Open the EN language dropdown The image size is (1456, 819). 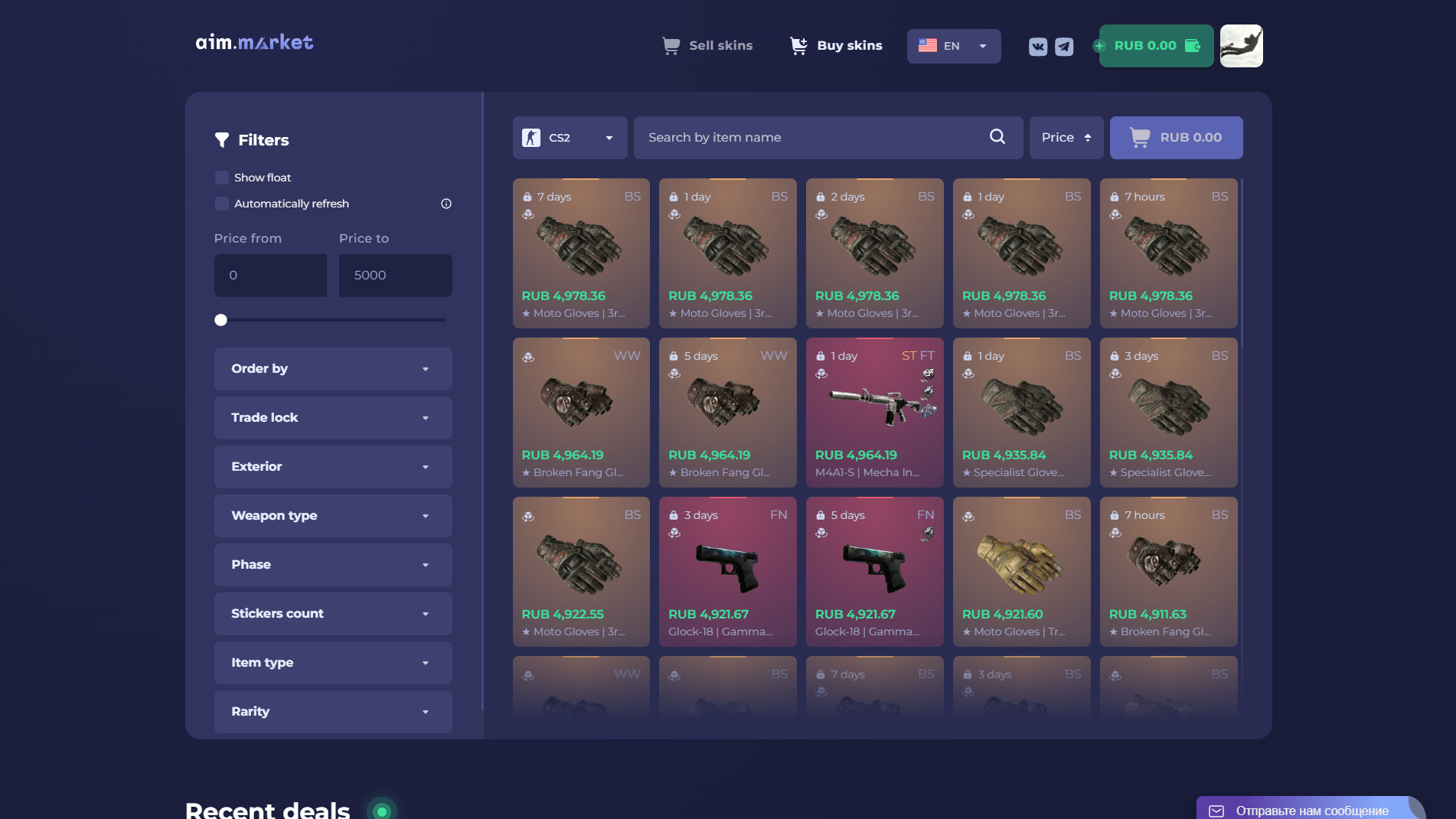(954, 46)
